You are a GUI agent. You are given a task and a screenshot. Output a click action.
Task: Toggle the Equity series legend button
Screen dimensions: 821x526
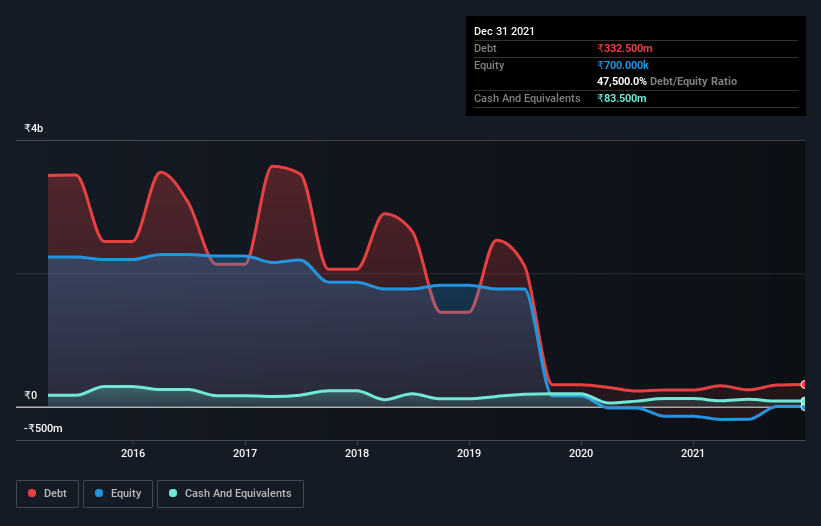coord(118,494)
